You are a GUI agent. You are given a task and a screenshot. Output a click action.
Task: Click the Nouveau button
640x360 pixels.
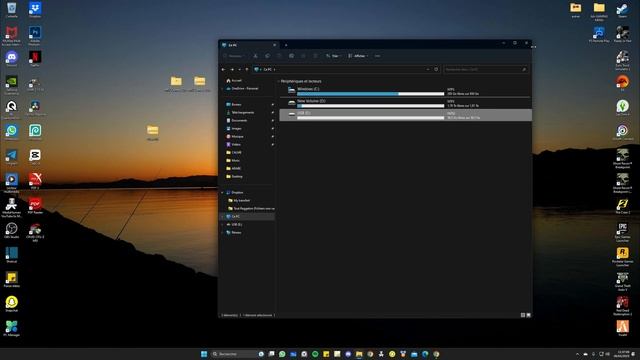point(235,56)
